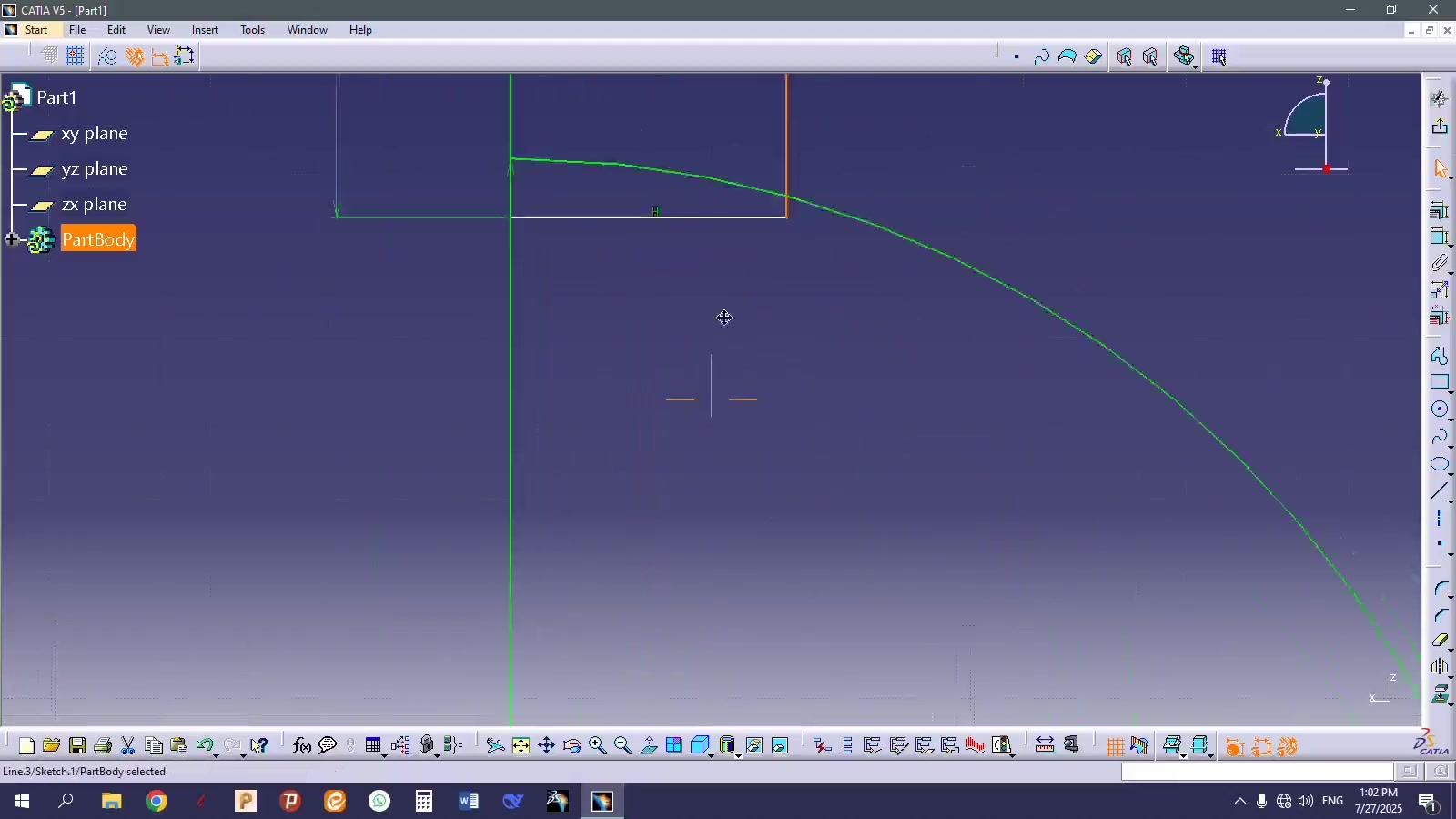This screenshot has width=1456, height=819.
Task: Select the Line tool in right toolbar
Action: (x=1439, y=491)
